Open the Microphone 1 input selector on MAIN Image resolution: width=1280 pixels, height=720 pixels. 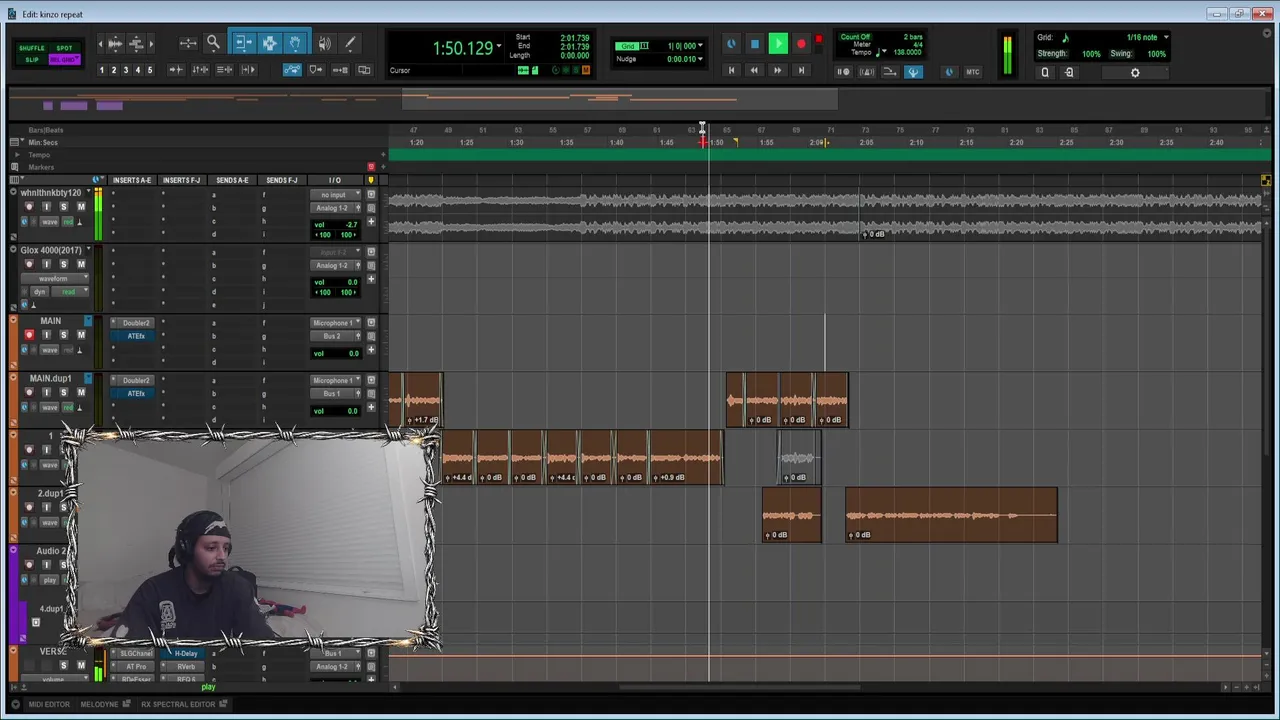[336, 323]
